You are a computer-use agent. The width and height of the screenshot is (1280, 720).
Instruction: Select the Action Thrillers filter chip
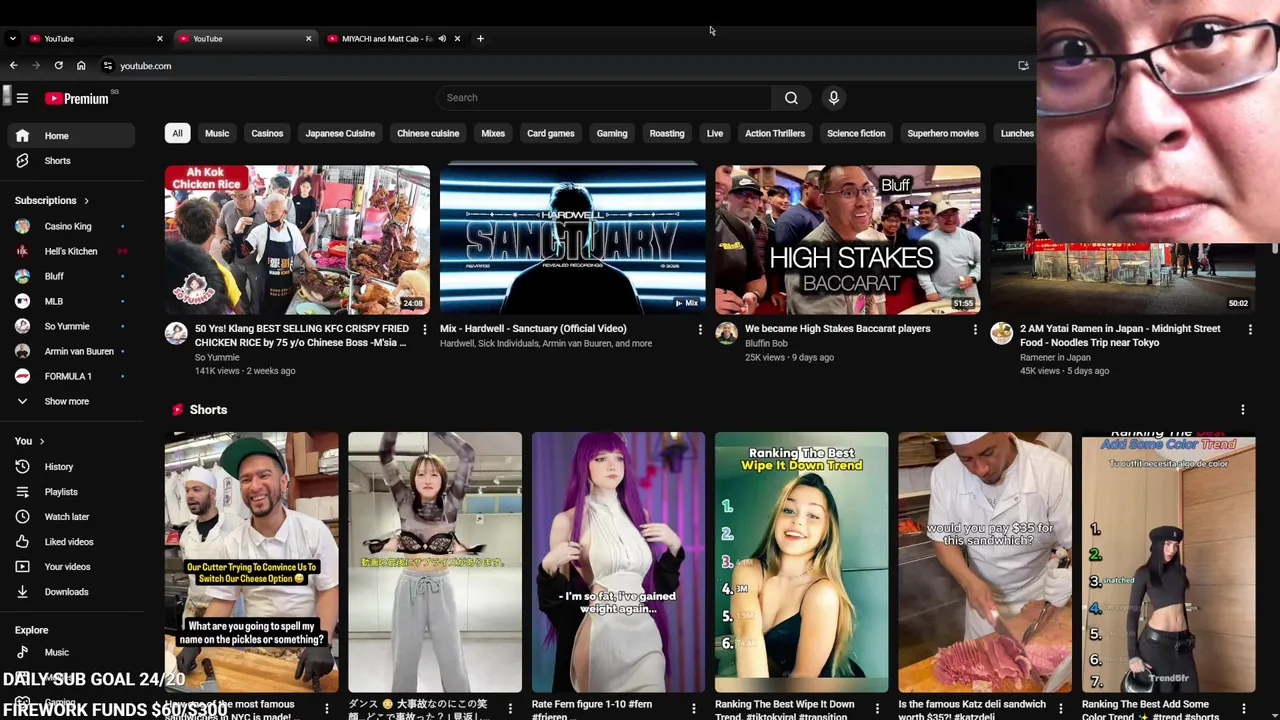click(x=775, y=134)
